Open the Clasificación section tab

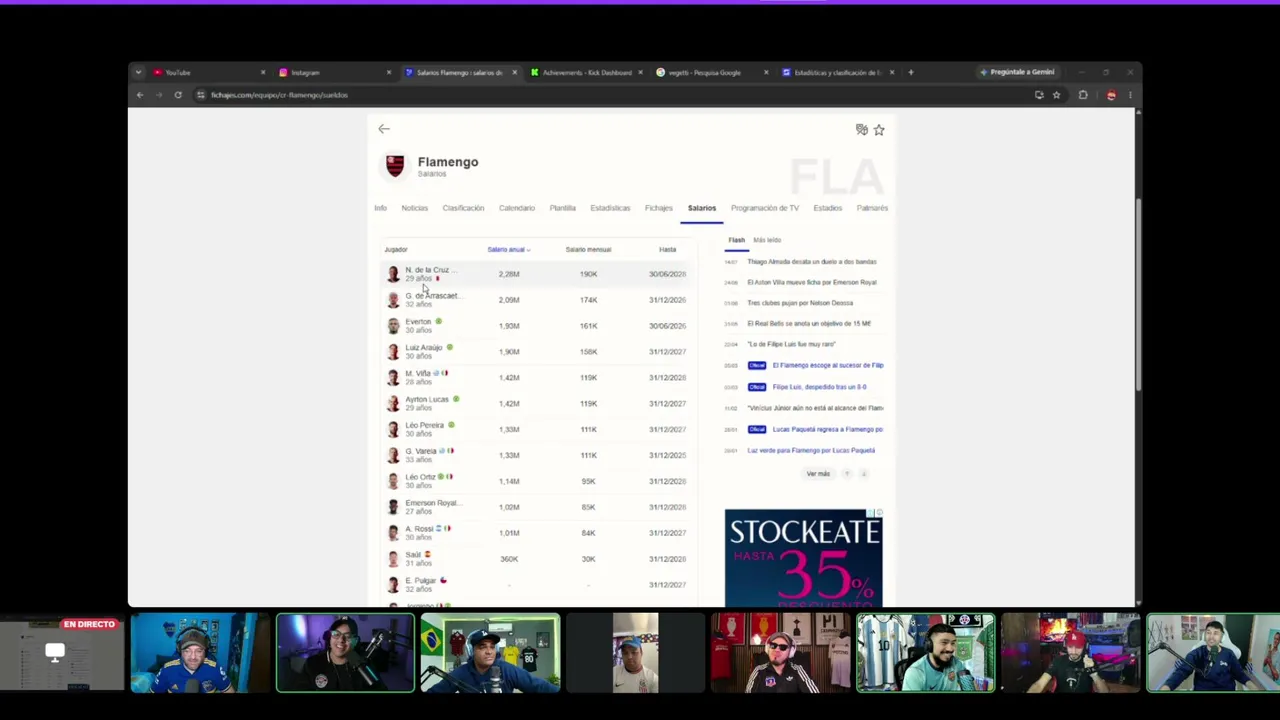pyautogui.click(x=463, y=208)
